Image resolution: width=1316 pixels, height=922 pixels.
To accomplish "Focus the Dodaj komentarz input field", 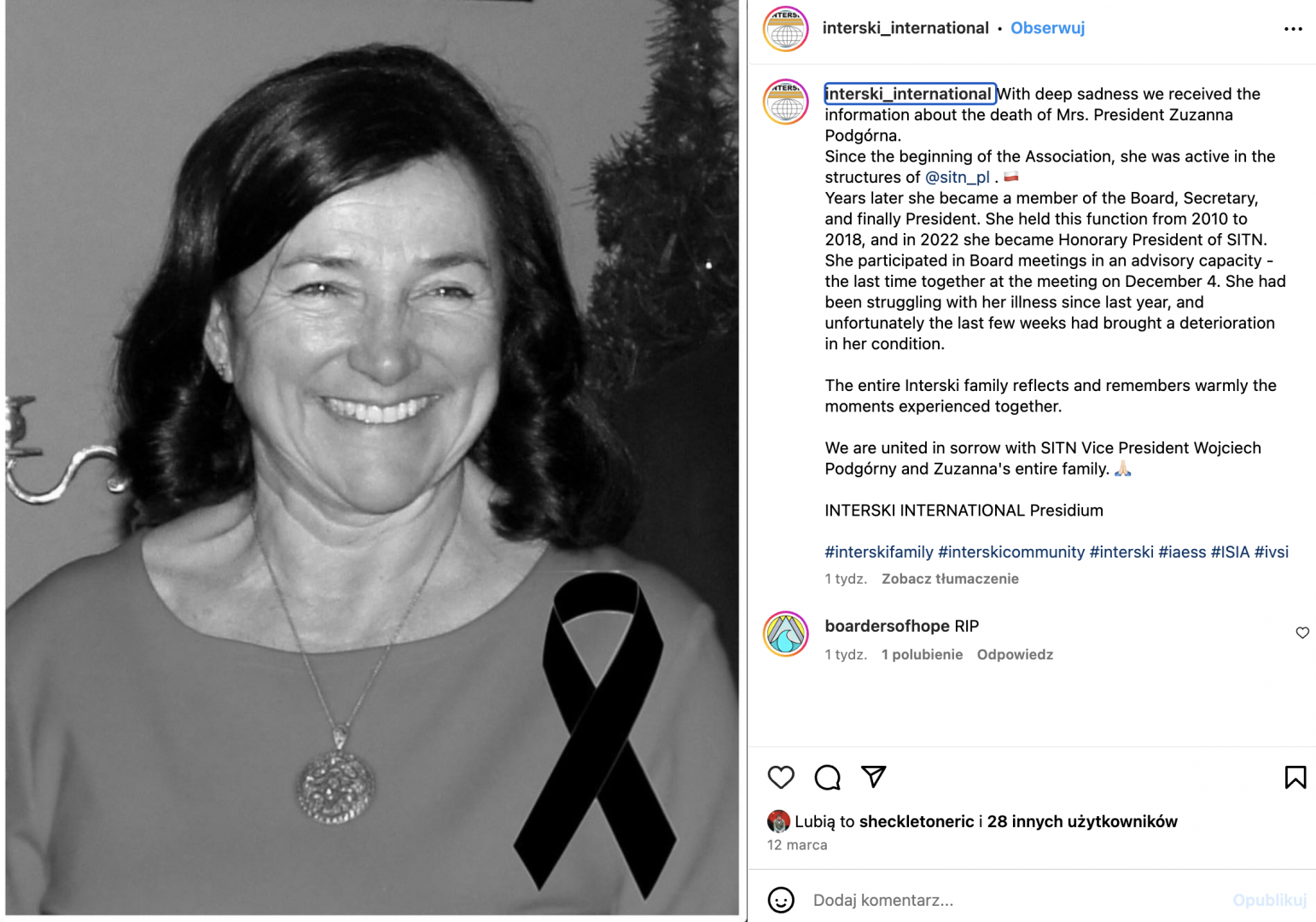I will click(x=1016, y=901).
